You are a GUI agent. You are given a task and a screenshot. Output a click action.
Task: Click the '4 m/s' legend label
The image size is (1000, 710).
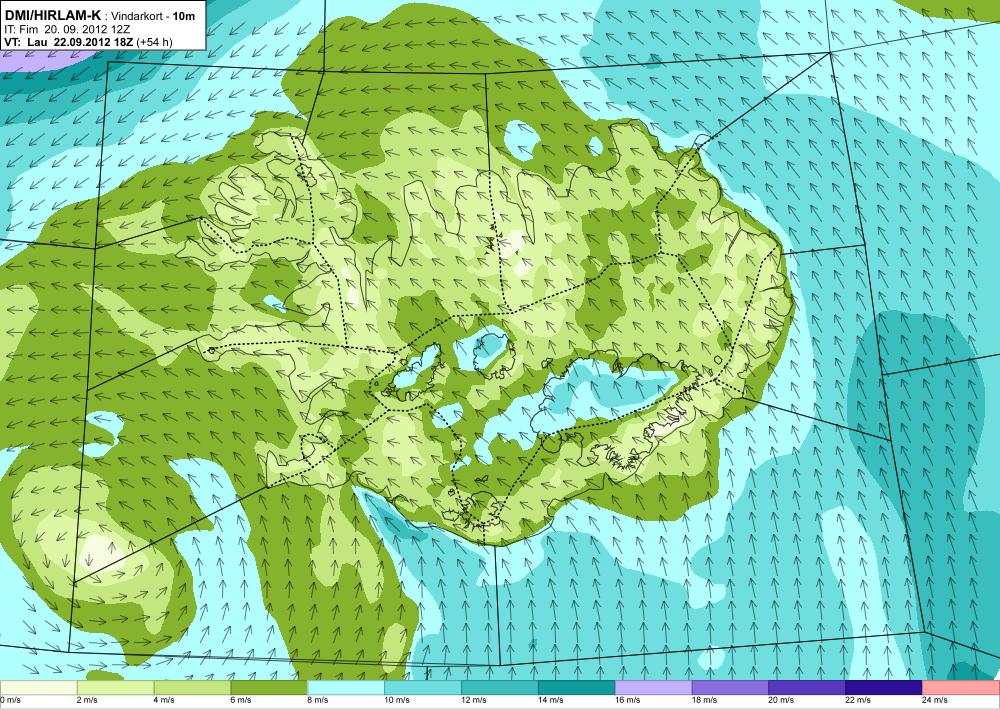pyautogui.click(x=164, y=700)
